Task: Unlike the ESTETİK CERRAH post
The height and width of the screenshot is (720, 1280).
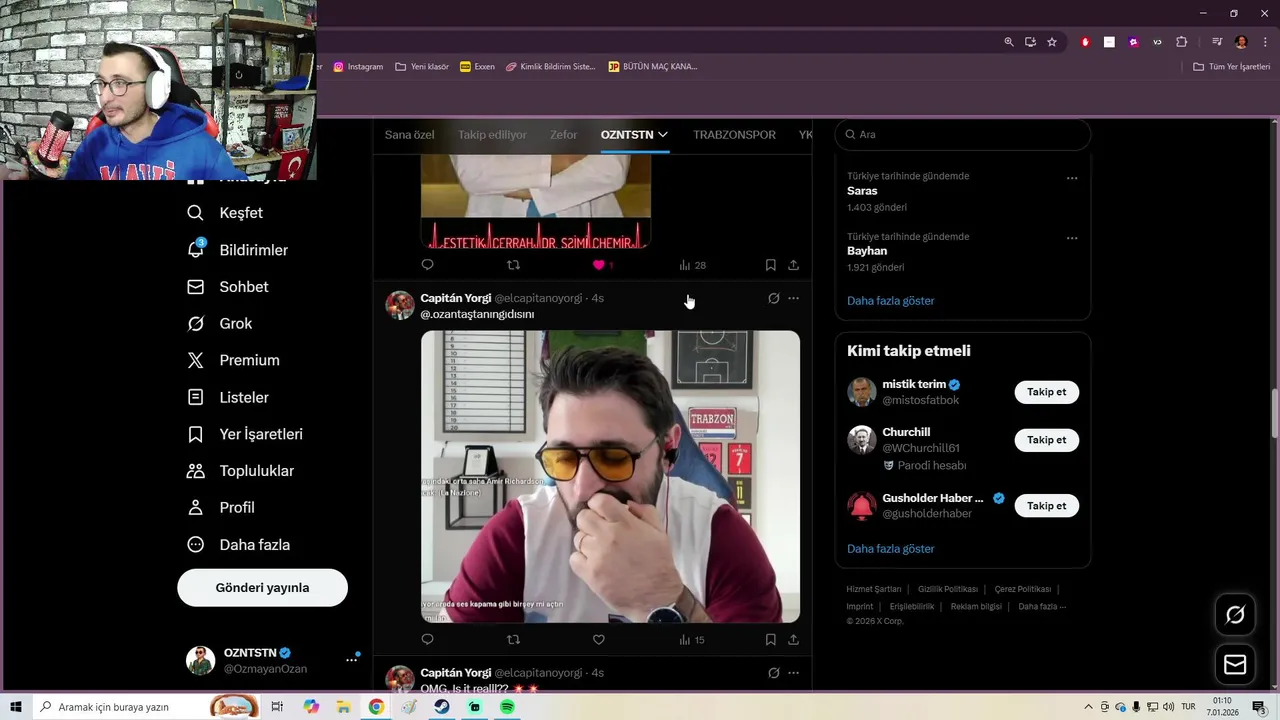Action: [x=599, y=265]
